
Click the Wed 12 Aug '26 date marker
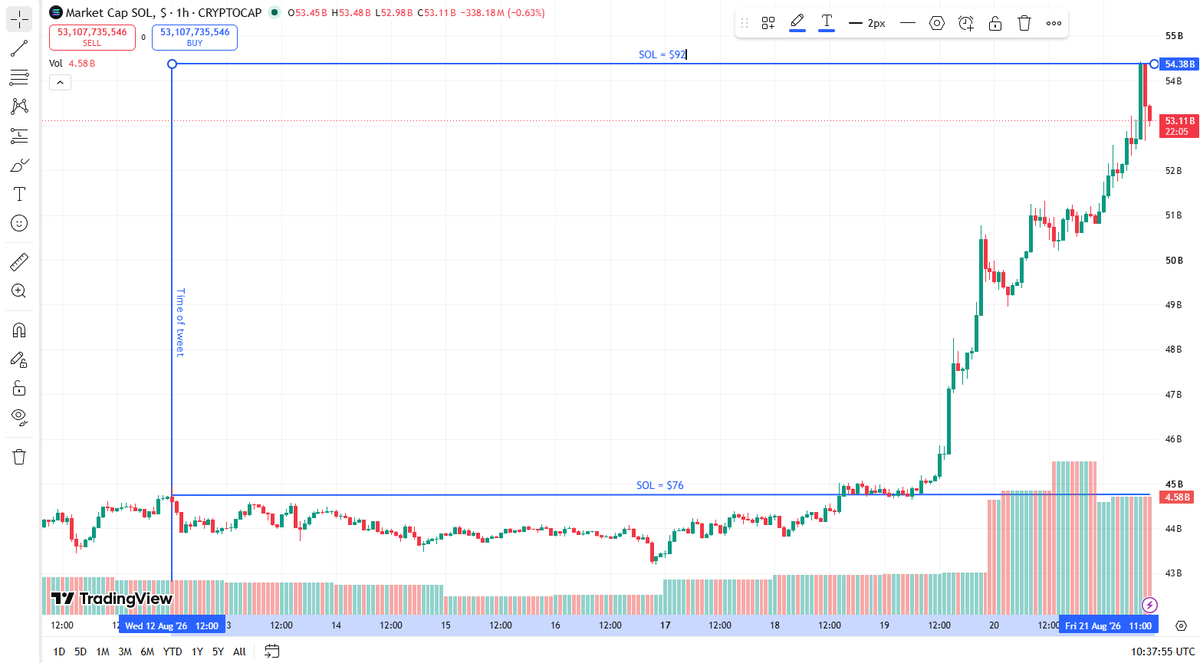171,626
